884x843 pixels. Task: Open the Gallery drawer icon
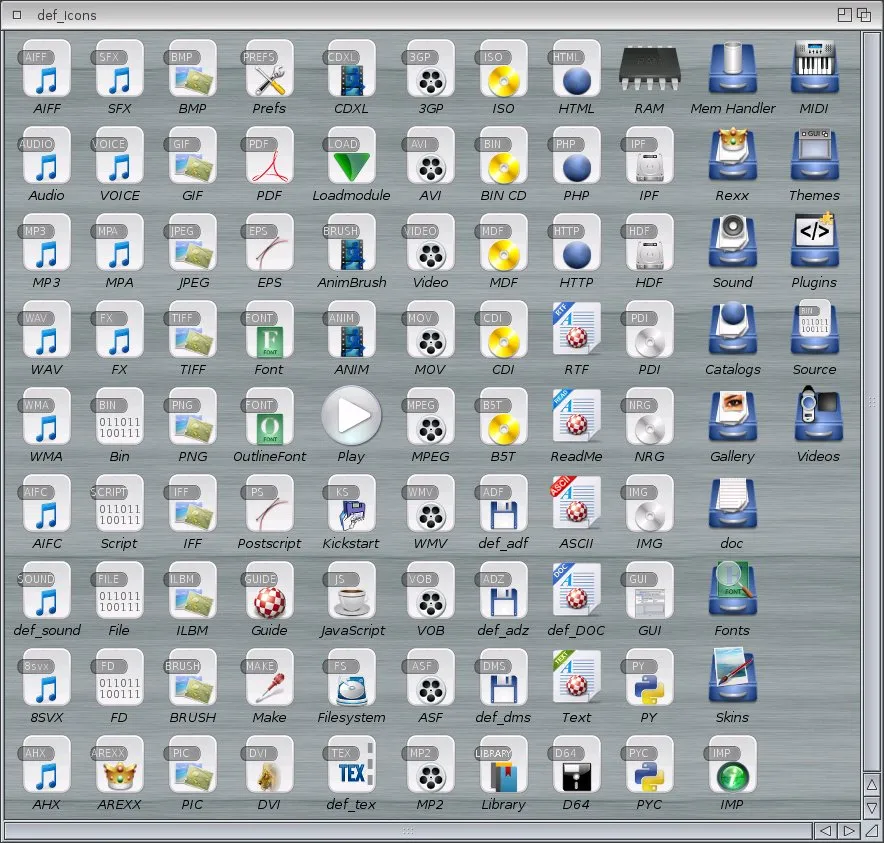coord(732,418)
